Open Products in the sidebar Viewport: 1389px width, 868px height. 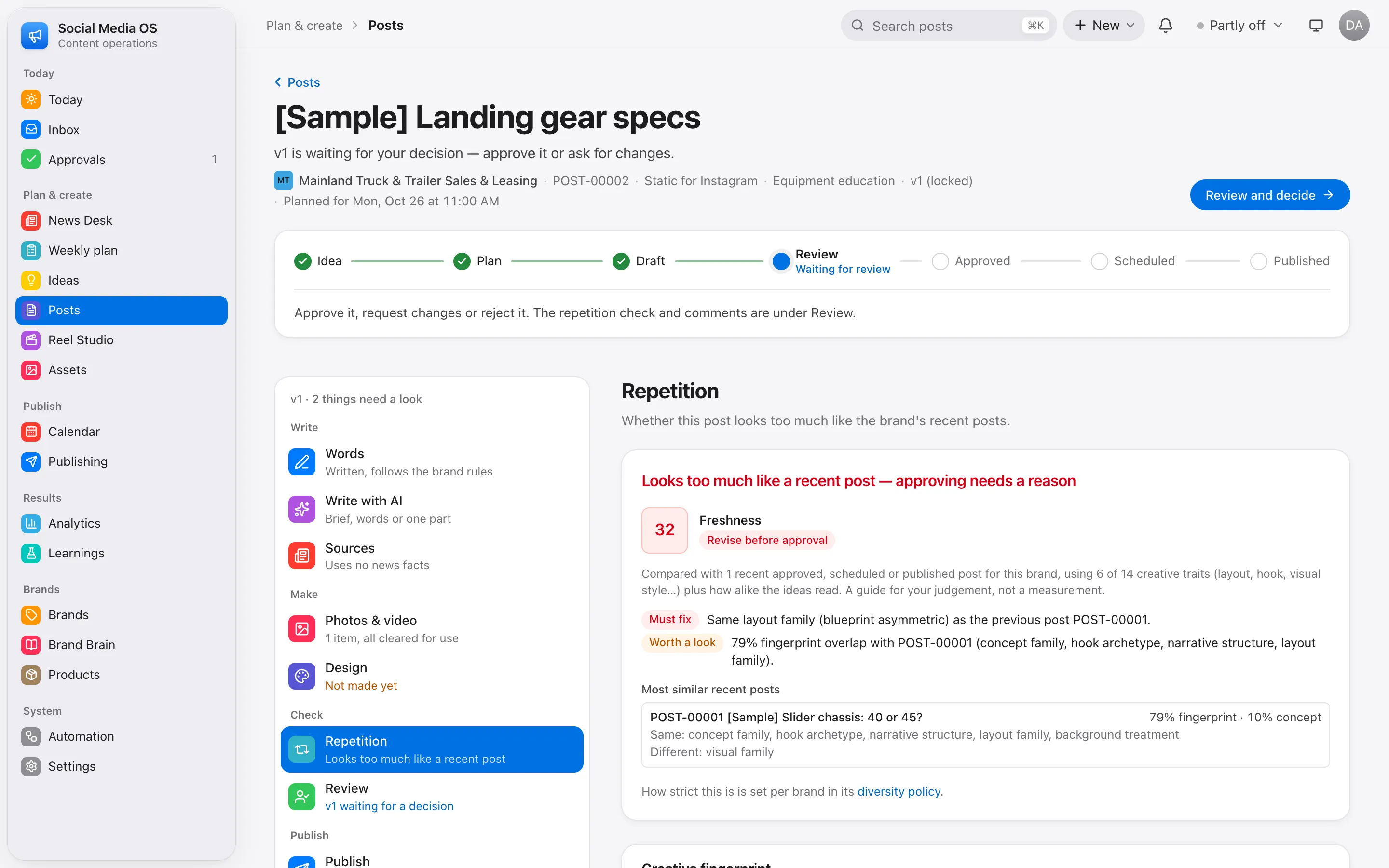(x=121, y=675)
